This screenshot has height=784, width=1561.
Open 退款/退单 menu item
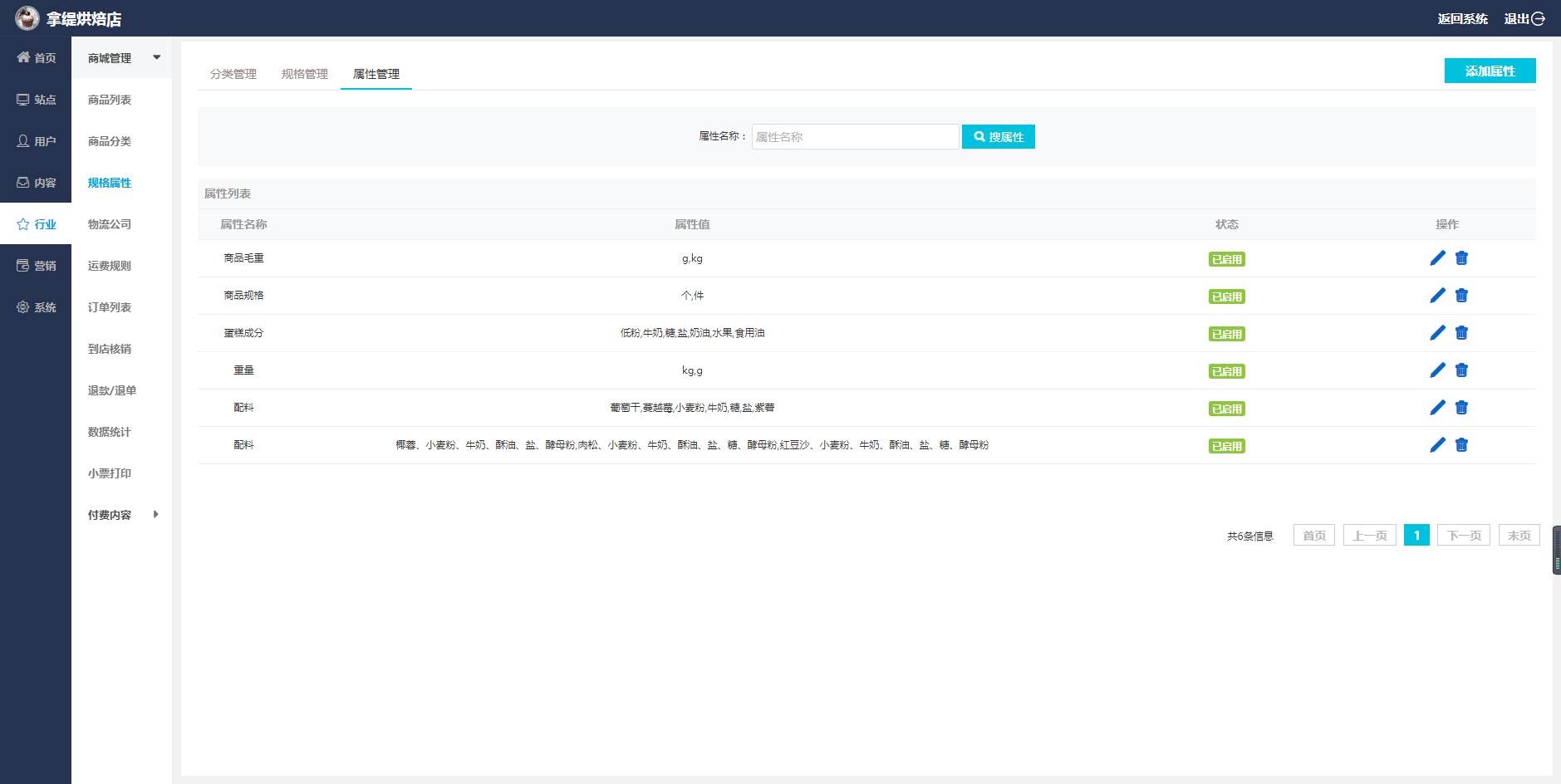[x=112, y=390]
